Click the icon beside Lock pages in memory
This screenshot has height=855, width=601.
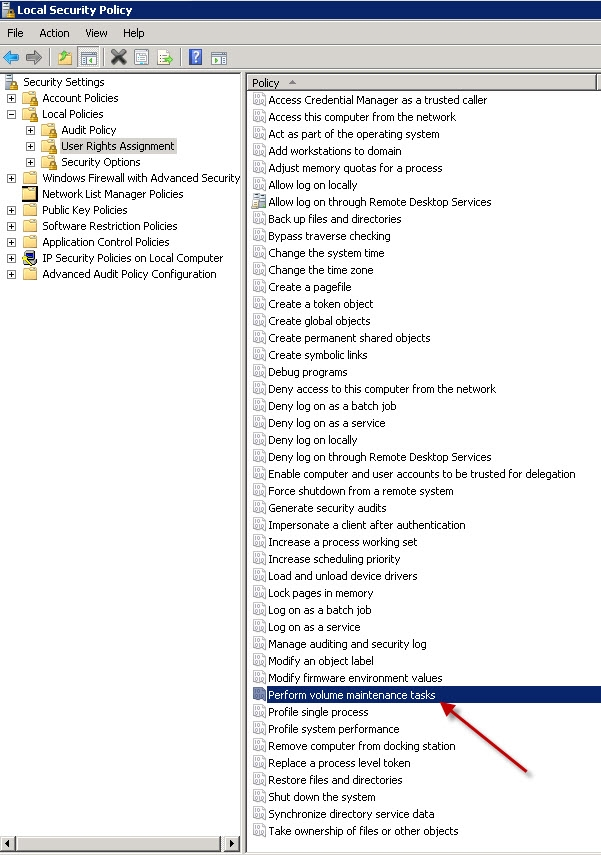(x=259, y=593)
